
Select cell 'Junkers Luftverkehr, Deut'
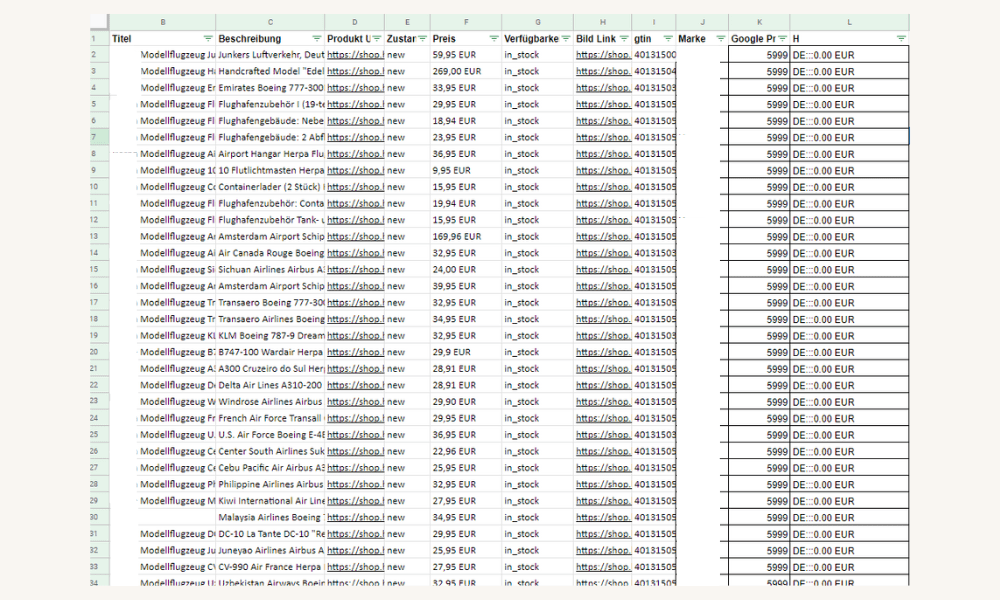coord(270,55)
